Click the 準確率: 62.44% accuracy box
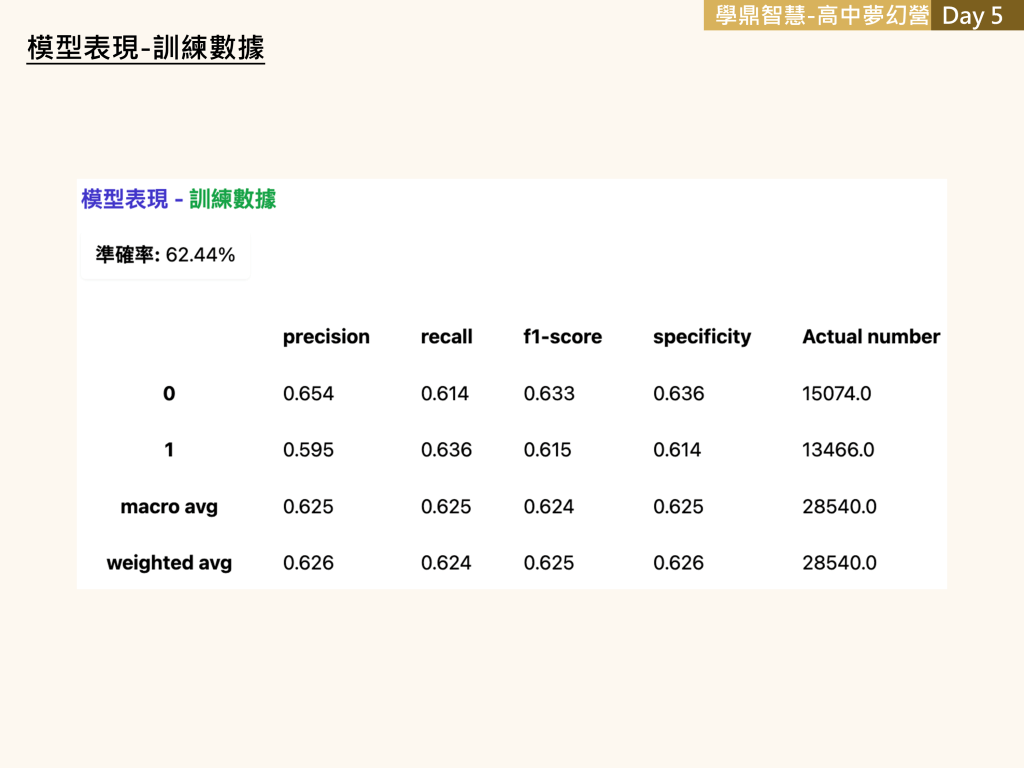Screen dimensions: 1024x768 click(x=165, y=255)
